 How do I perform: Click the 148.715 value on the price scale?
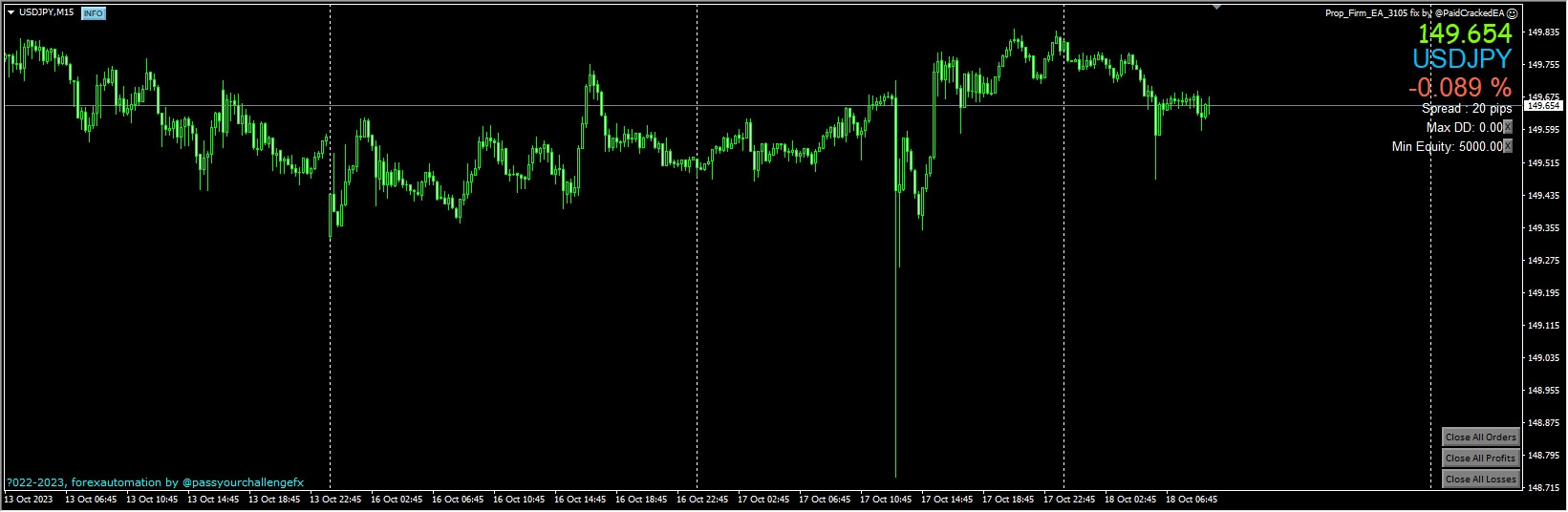[1544, 487]
